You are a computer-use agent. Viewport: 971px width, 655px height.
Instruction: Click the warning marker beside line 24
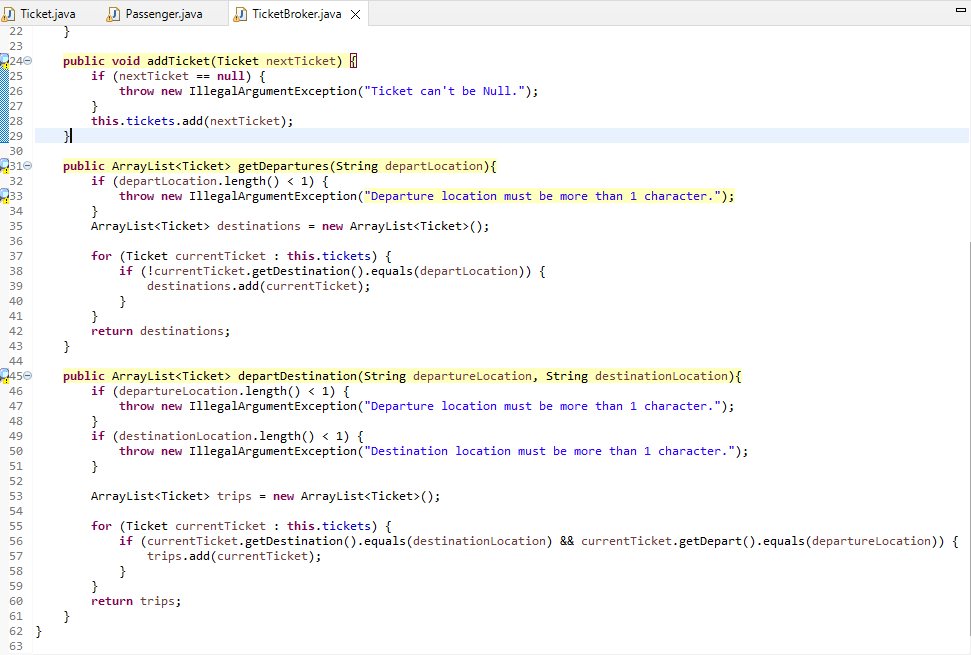coord(4,60)
